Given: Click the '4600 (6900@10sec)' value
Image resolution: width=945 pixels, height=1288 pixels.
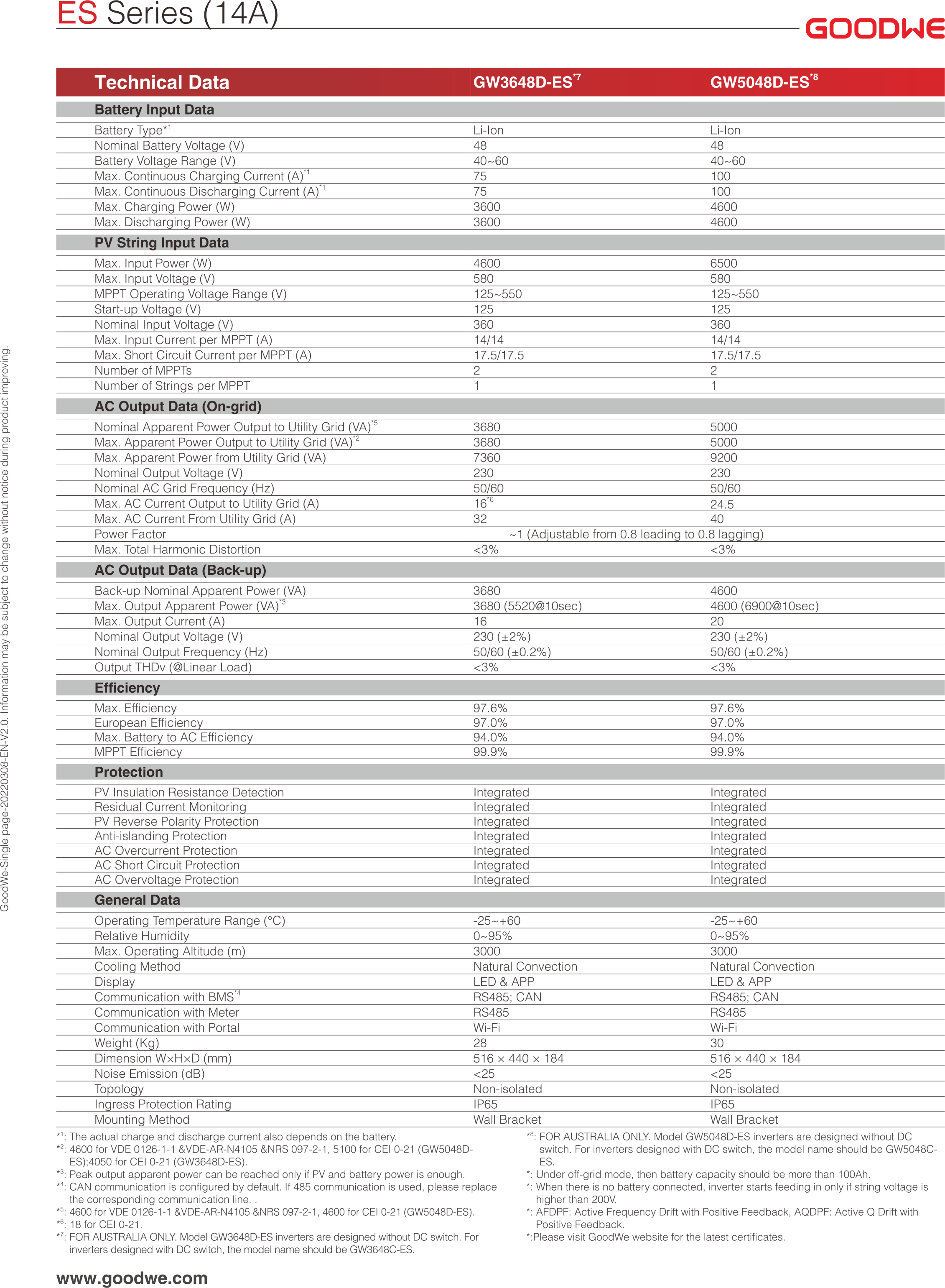Looking at the screenshot, I should [x=764, y=606].
